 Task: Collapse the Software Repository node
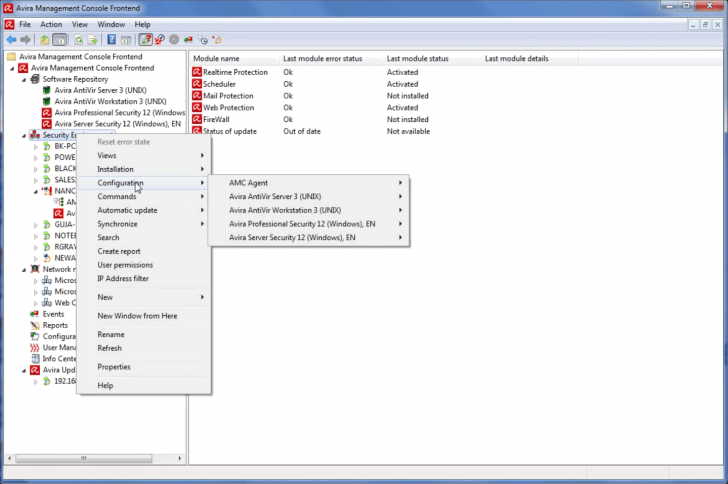(24, 79)
